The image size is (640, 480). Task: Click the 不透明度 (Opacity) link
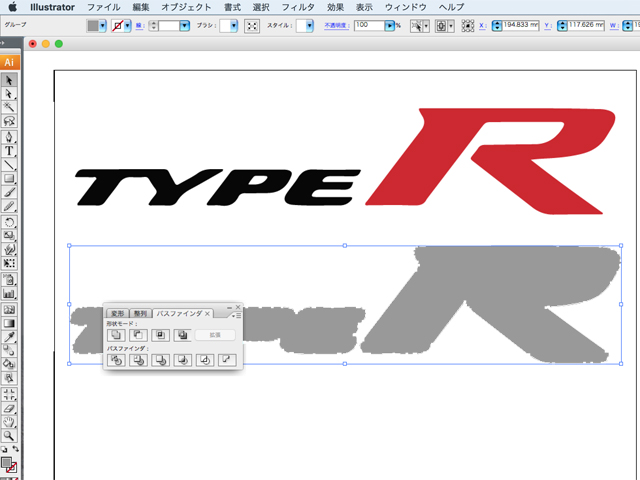pos(335,25)
